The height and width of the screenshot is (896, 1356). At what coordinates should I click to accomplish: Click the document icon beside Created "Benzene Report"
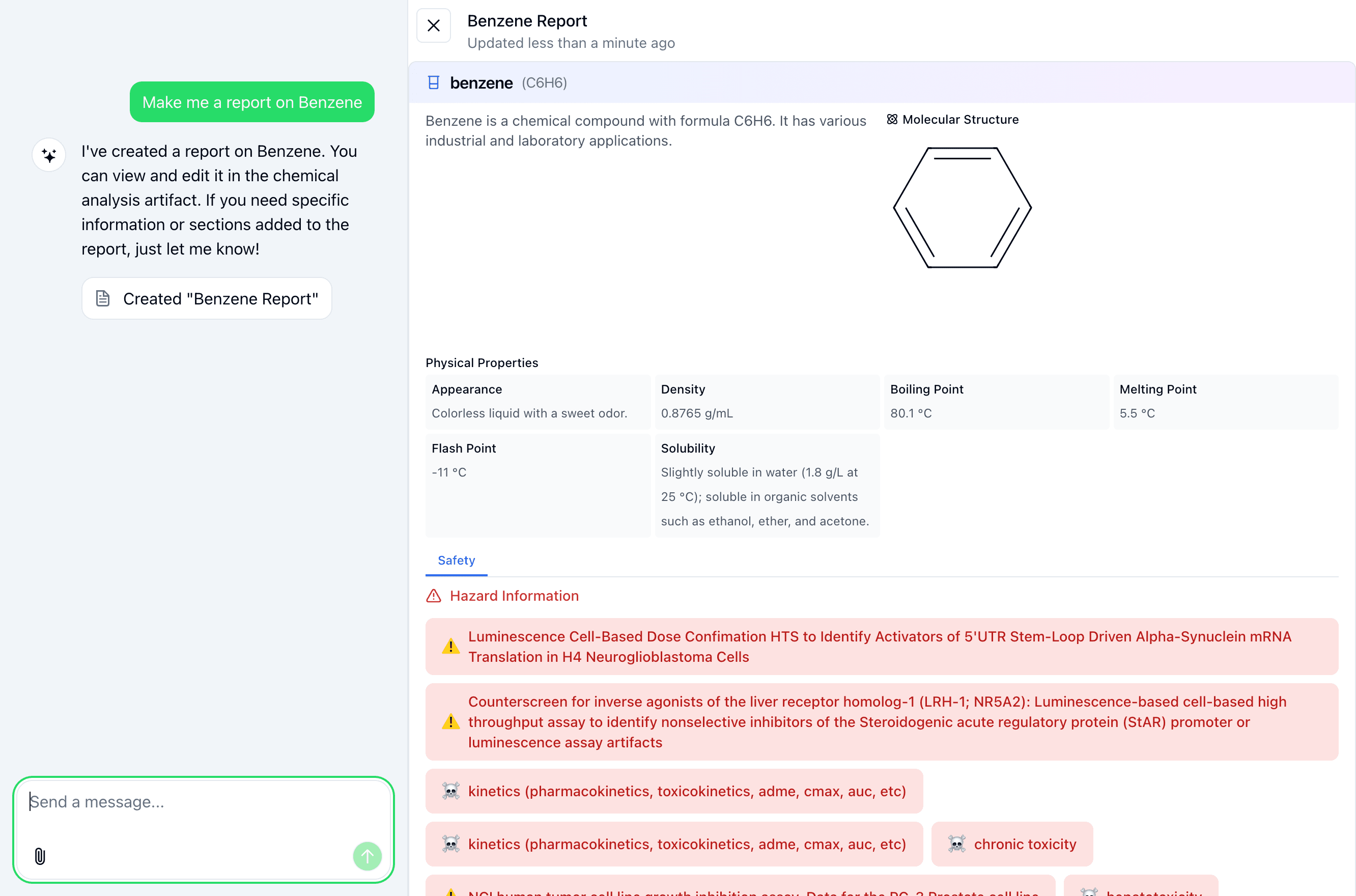pos(103,298)
